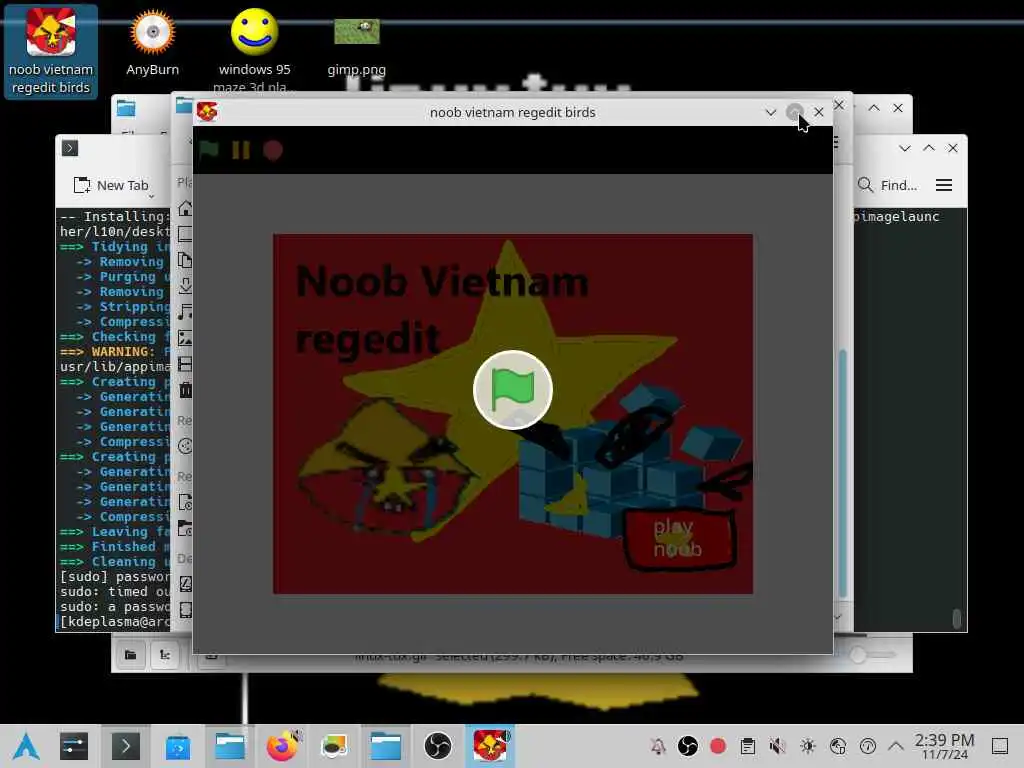Open 'noob vietnam regedit birds' desktop shortcut
Screen dimensions: 1024x768
coord(51,52)
